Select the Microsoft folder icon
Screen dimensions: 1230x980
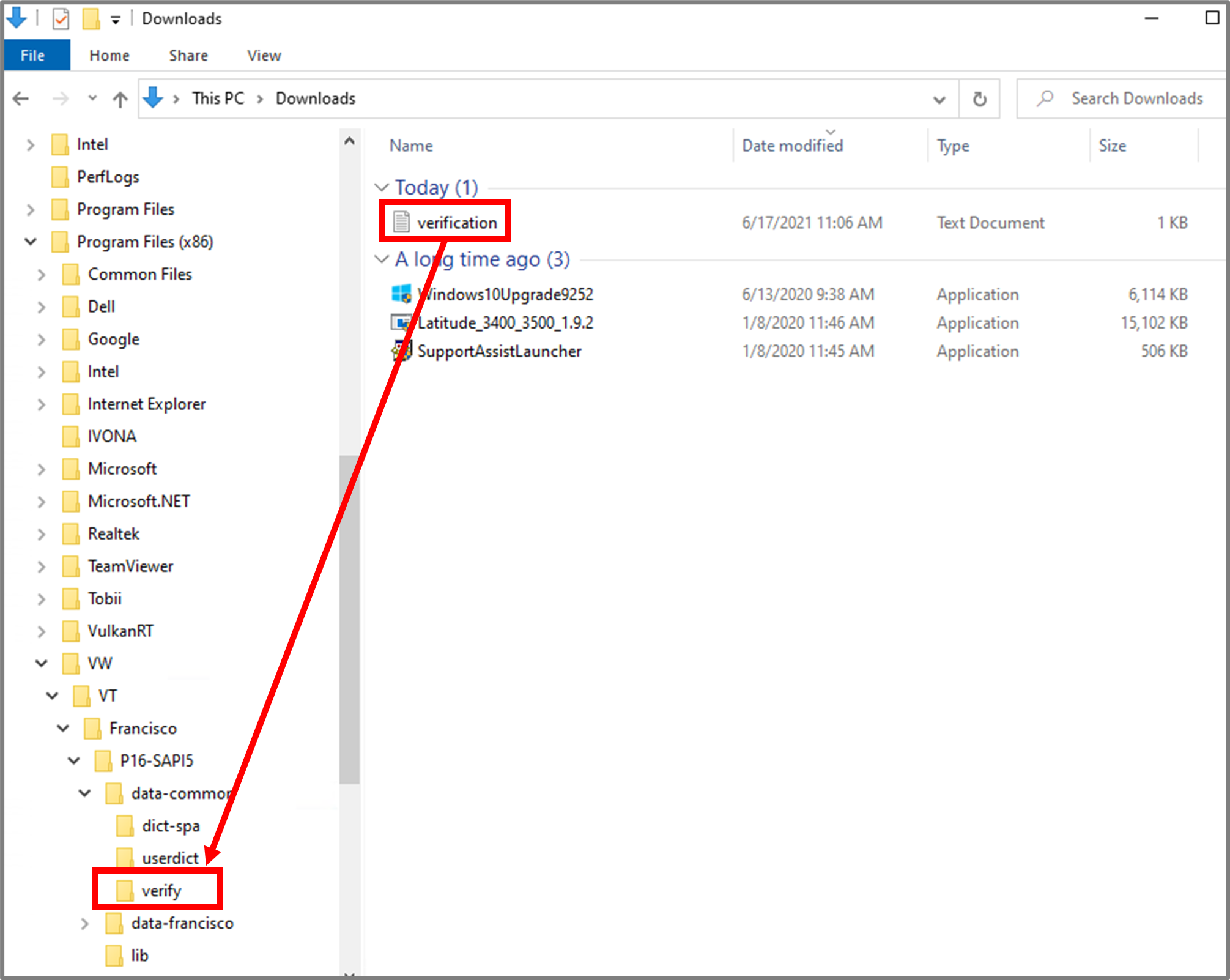click(x=71, y=469)
